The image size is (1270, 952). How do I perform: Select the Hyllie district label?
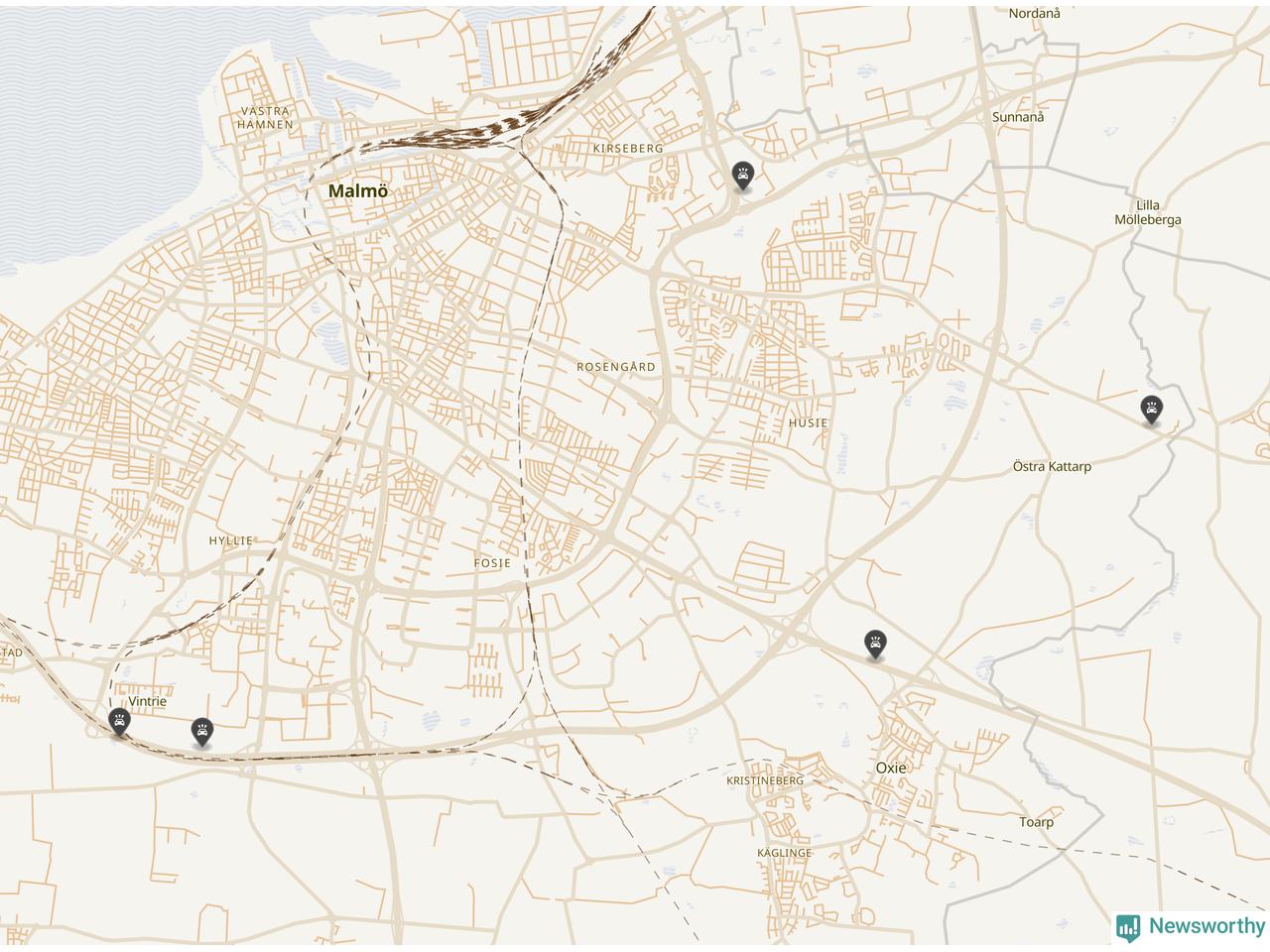click(x=231, y=540)
